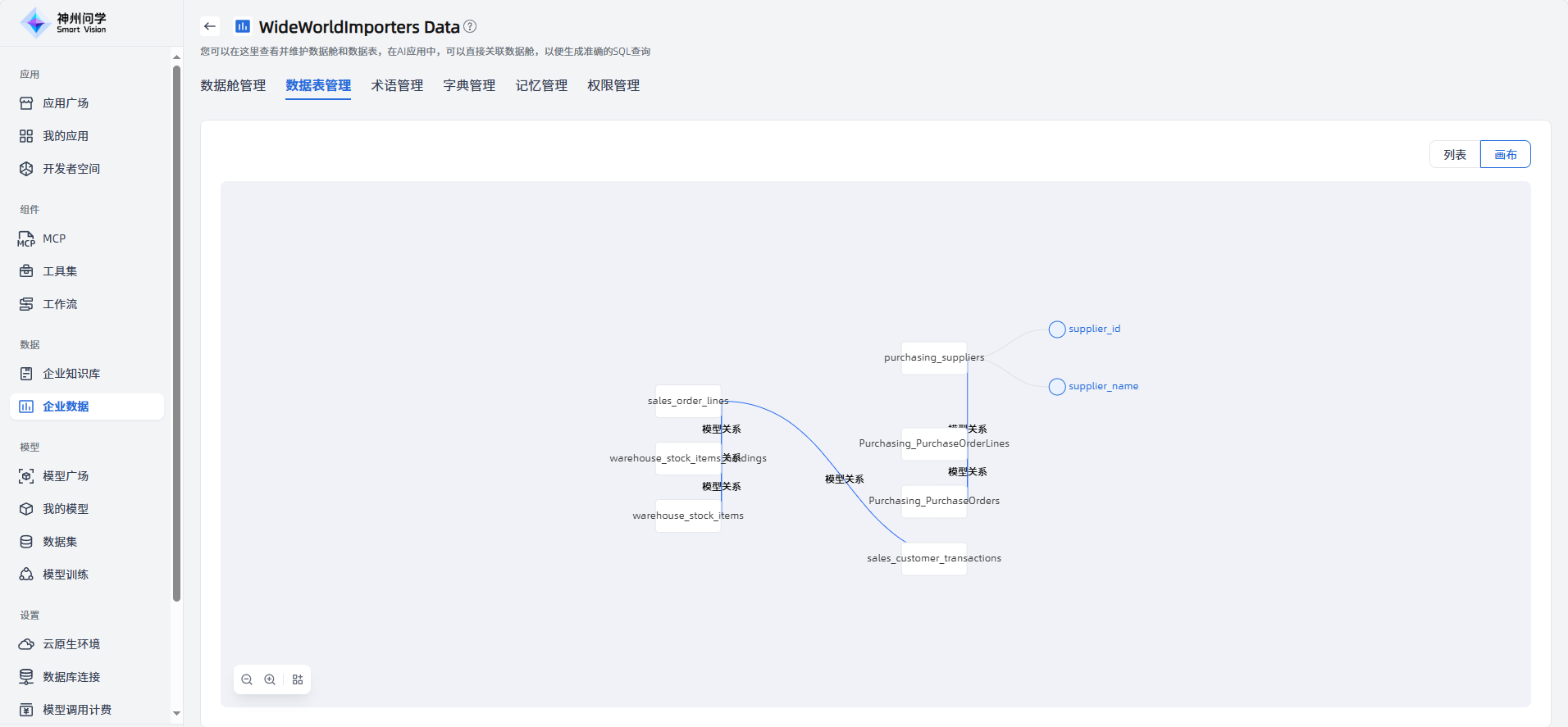
Task: Select 画布 view mode
Action: pyautogui.click(x=1505, y=154)
